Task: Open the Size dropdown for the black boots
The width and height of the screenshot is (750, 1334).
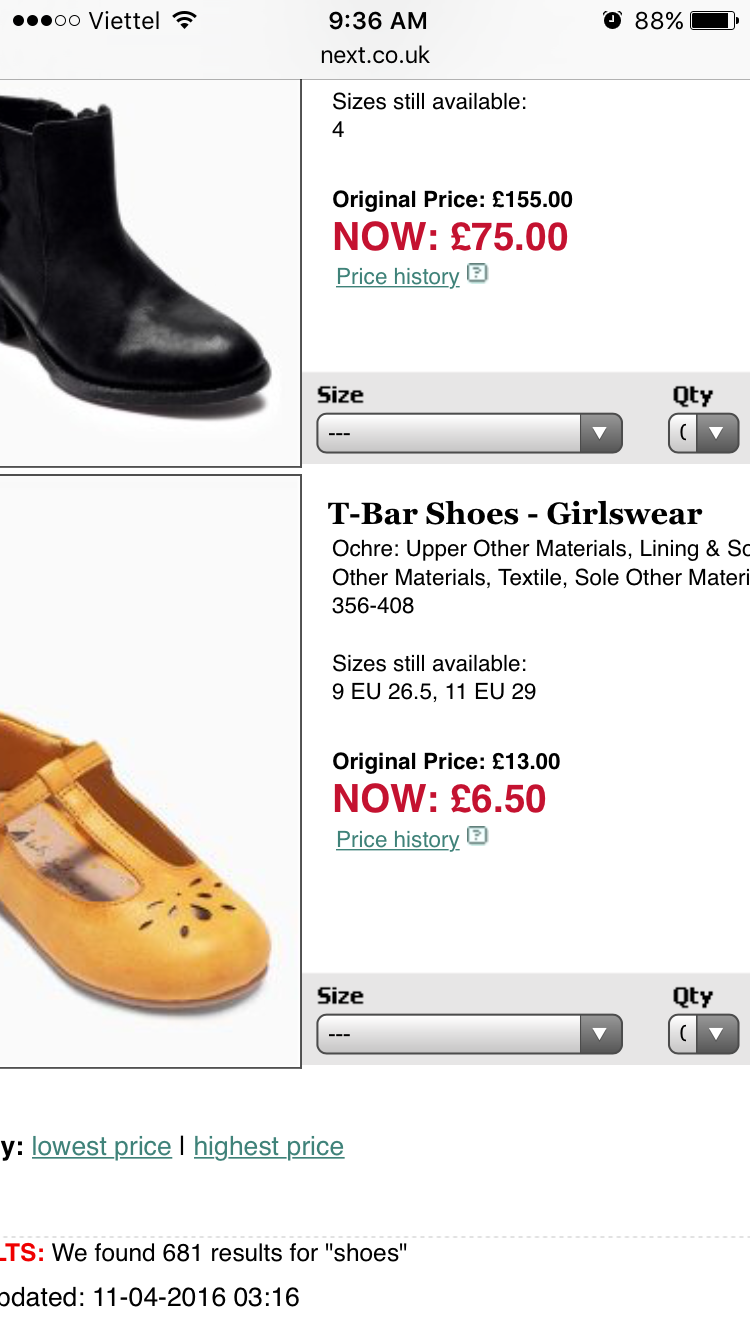Action: pyautogui.click(x=470, y=434)
